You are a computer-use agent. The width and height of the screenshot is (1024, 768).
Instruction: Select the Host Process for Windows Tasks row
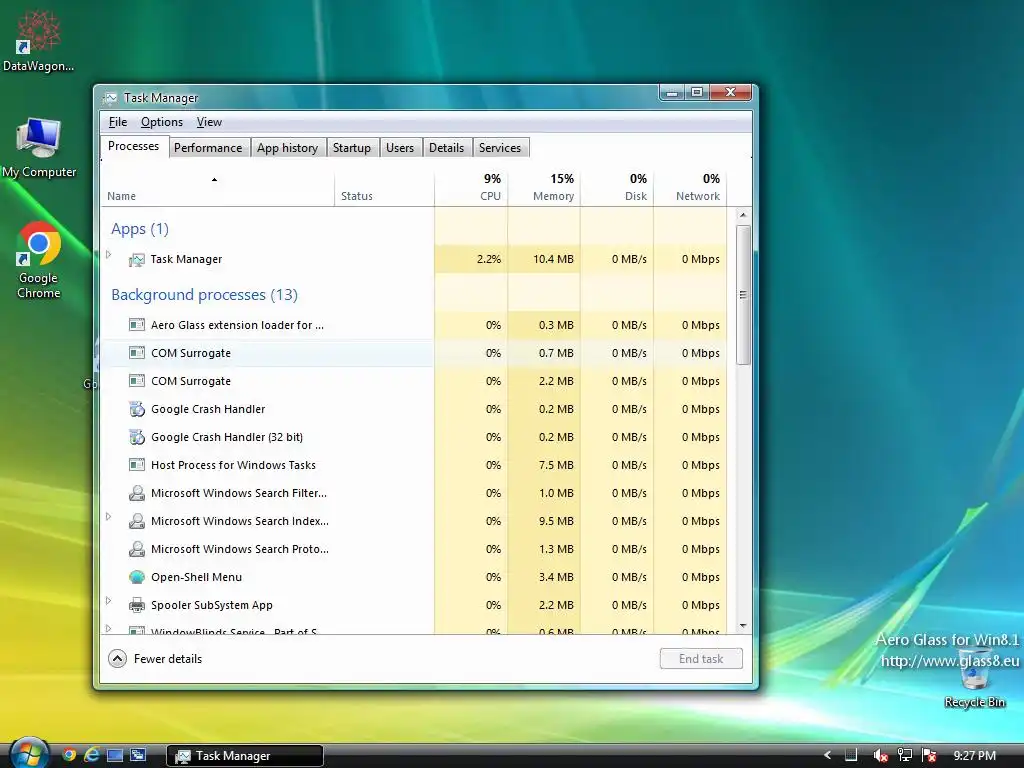pyautogui.click(x=414, y=465)
